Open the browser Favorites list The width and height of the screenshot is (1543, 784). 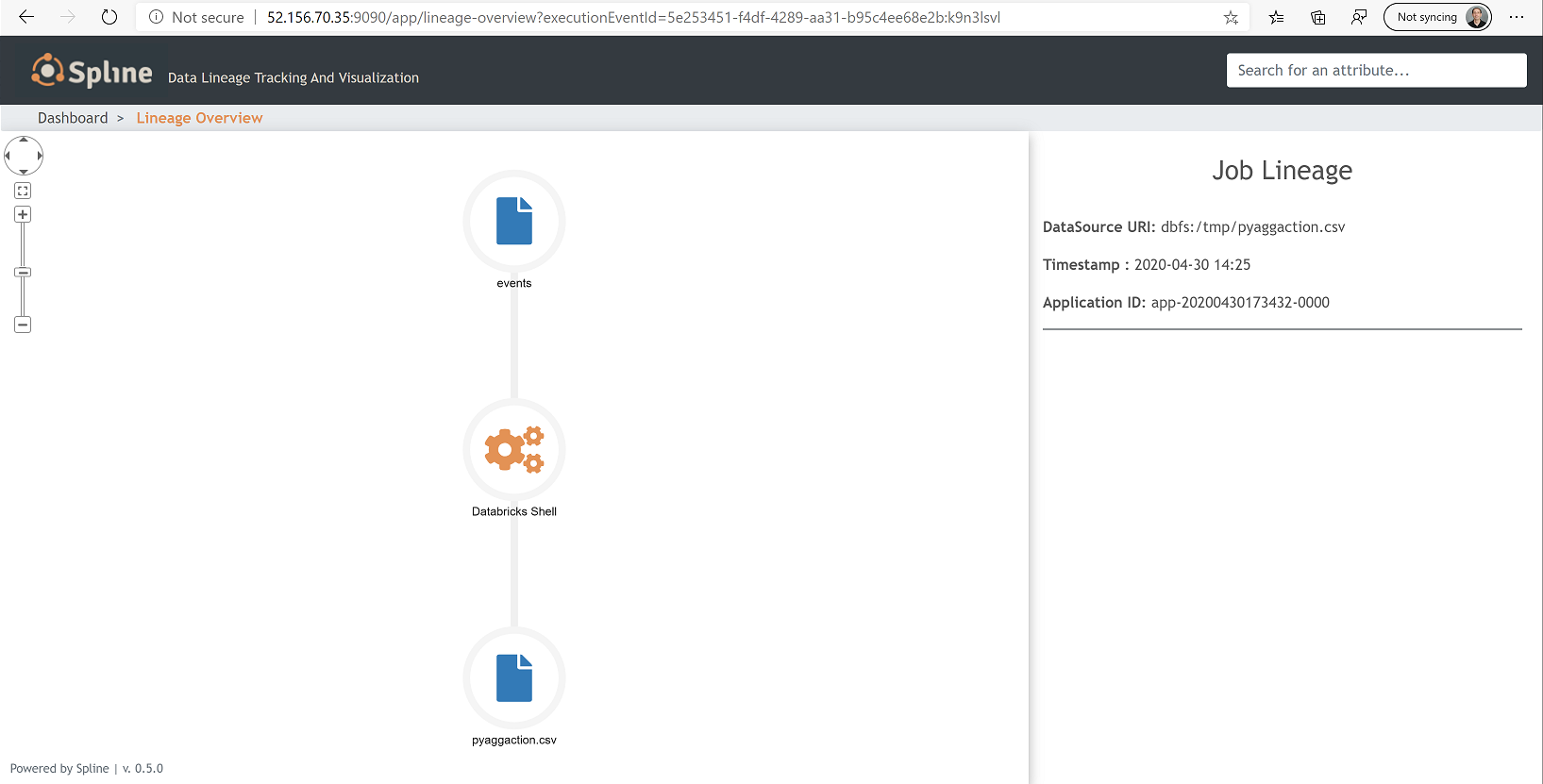1277,17
